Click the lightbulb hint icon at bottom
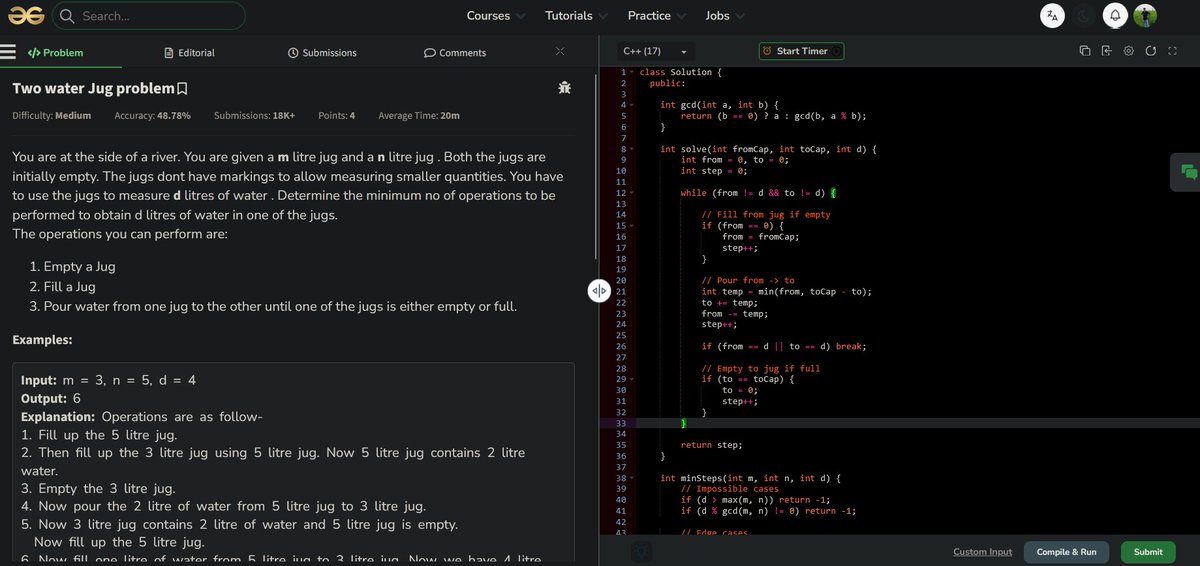The height and width of the screenshot is (566, 1200). tap(642, 551)
